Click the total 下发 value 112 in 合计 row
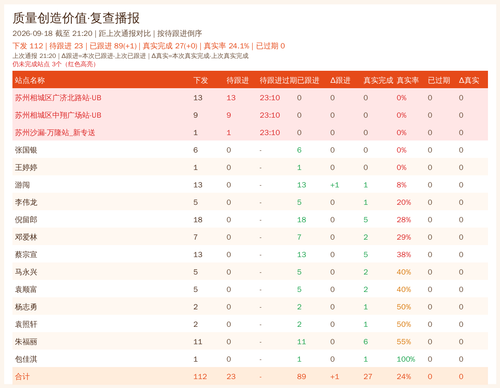 (x=200, y=377)
